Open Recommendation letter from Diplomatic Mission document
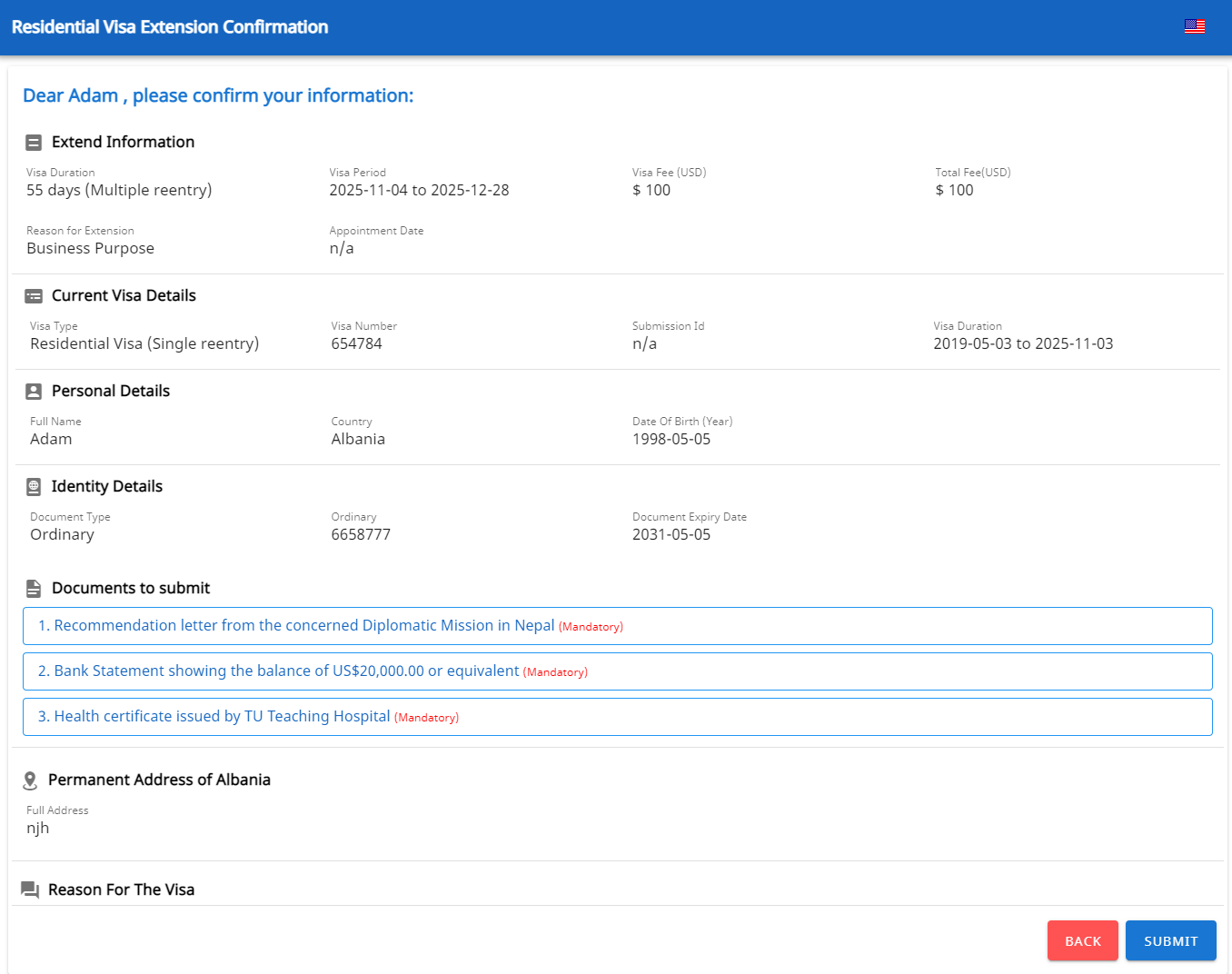Viewport: 1232px width, 974px height. click(618, 626)
